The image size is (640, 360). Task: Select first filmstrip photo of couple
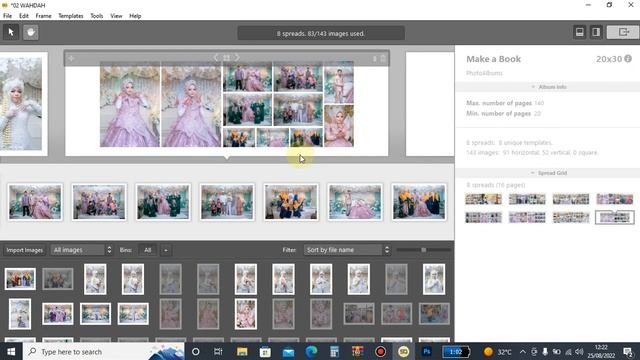(35, 202)
